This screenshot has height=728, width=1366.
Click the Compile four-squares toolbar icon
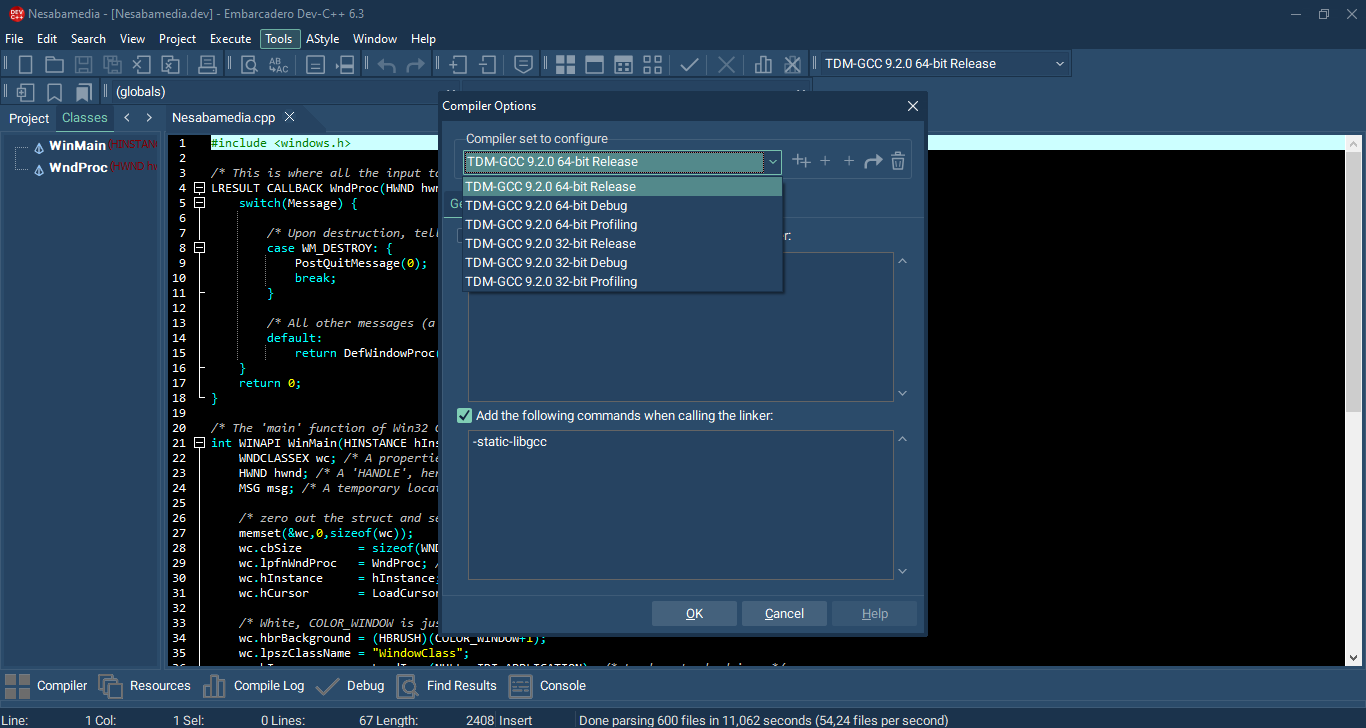click(565, 65)
